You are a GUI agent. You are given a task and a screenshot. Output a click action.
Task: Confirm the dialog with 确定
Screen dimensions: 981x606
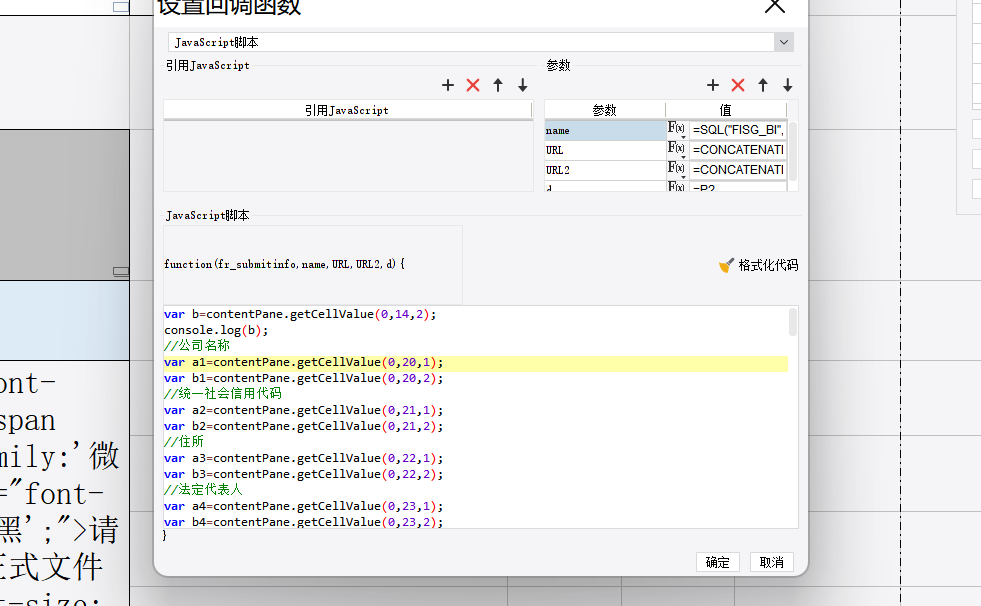[718, 562]
